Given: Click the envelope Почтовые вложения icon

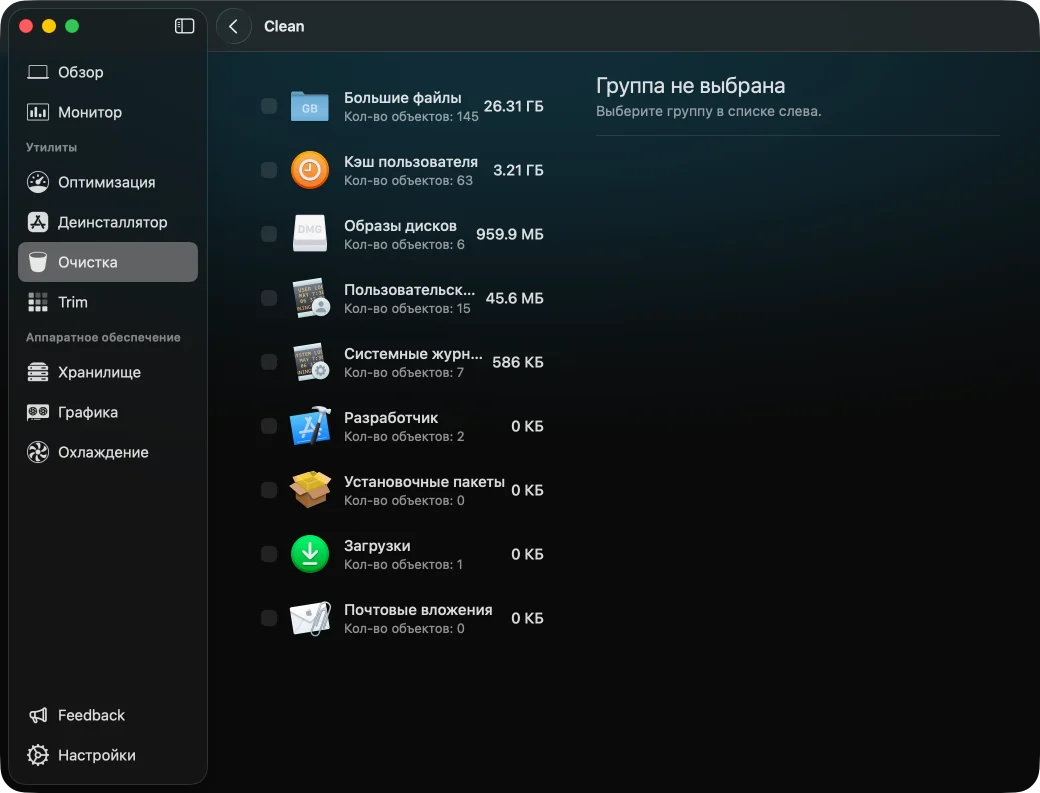Looking at the screenshot, I should click(x=310, y=618).
